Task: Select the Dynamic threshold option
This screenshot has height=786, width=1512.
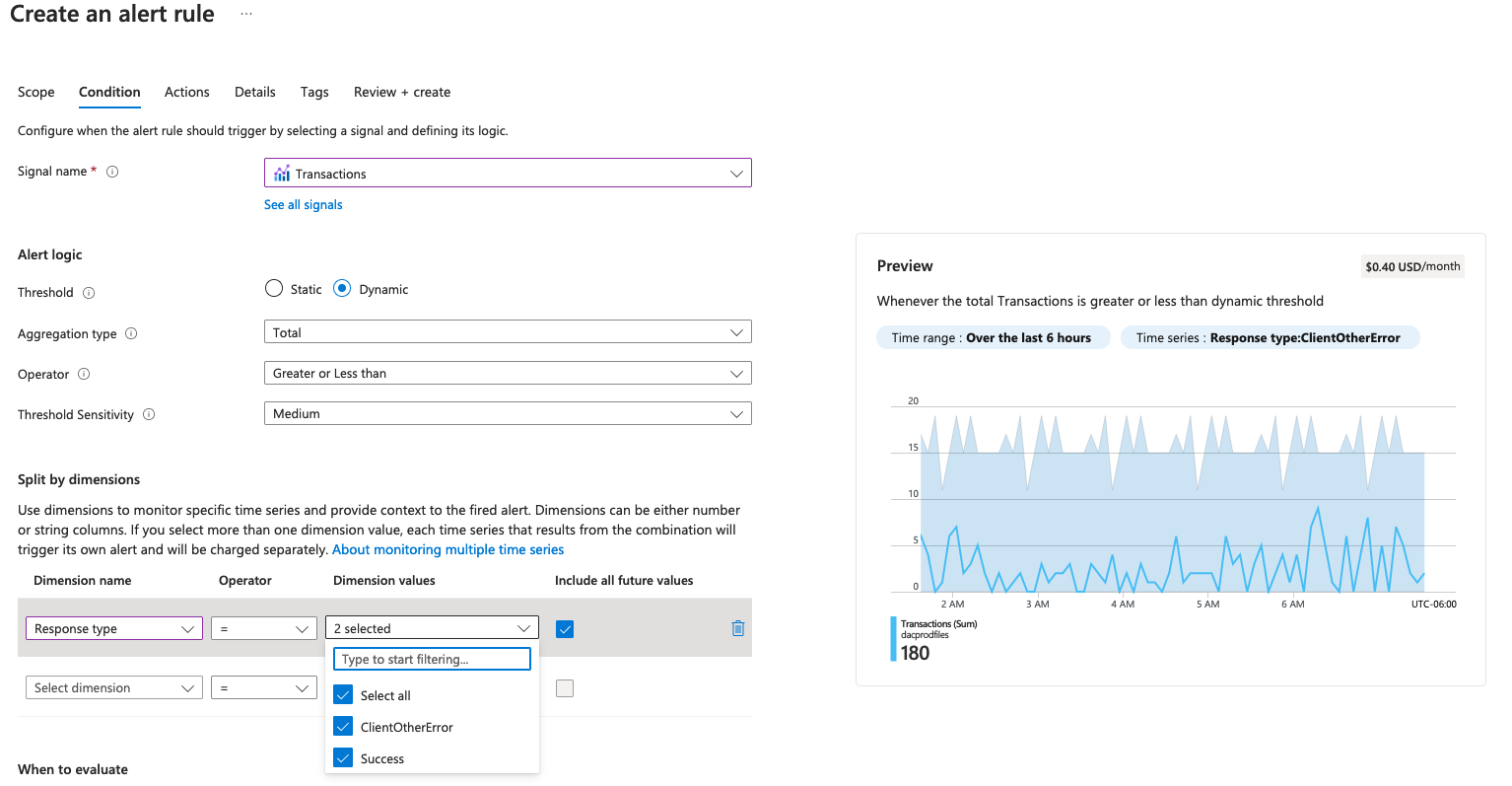Action: pos(342,289)
